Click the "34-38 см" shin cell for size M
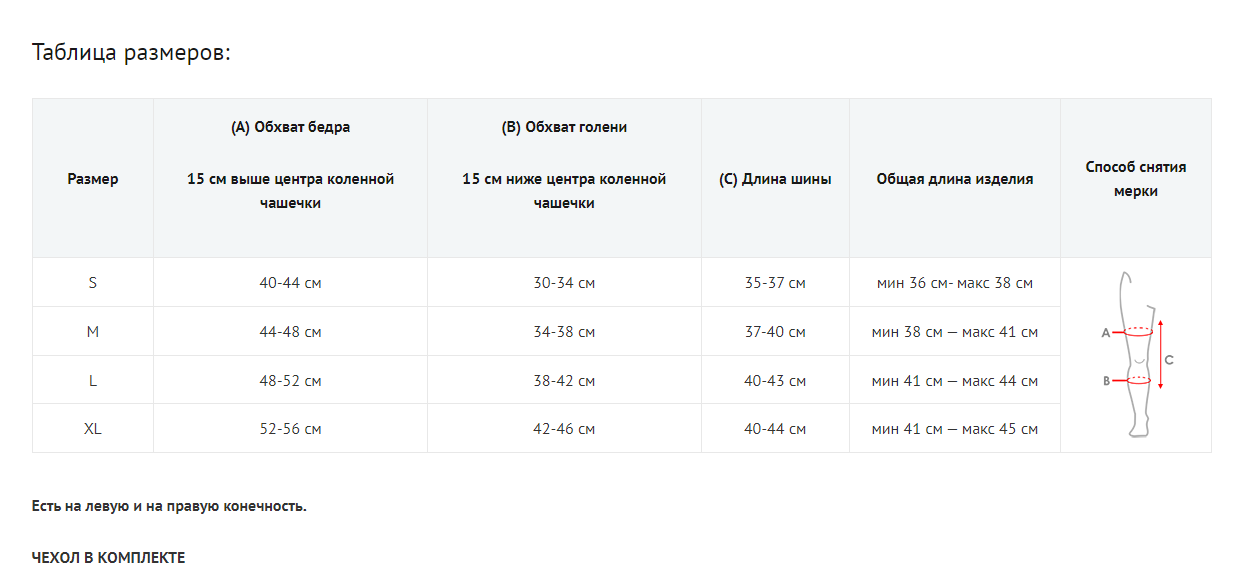Image resolution: width=1252 pixels, height=586 pixels. click(564, 332)
